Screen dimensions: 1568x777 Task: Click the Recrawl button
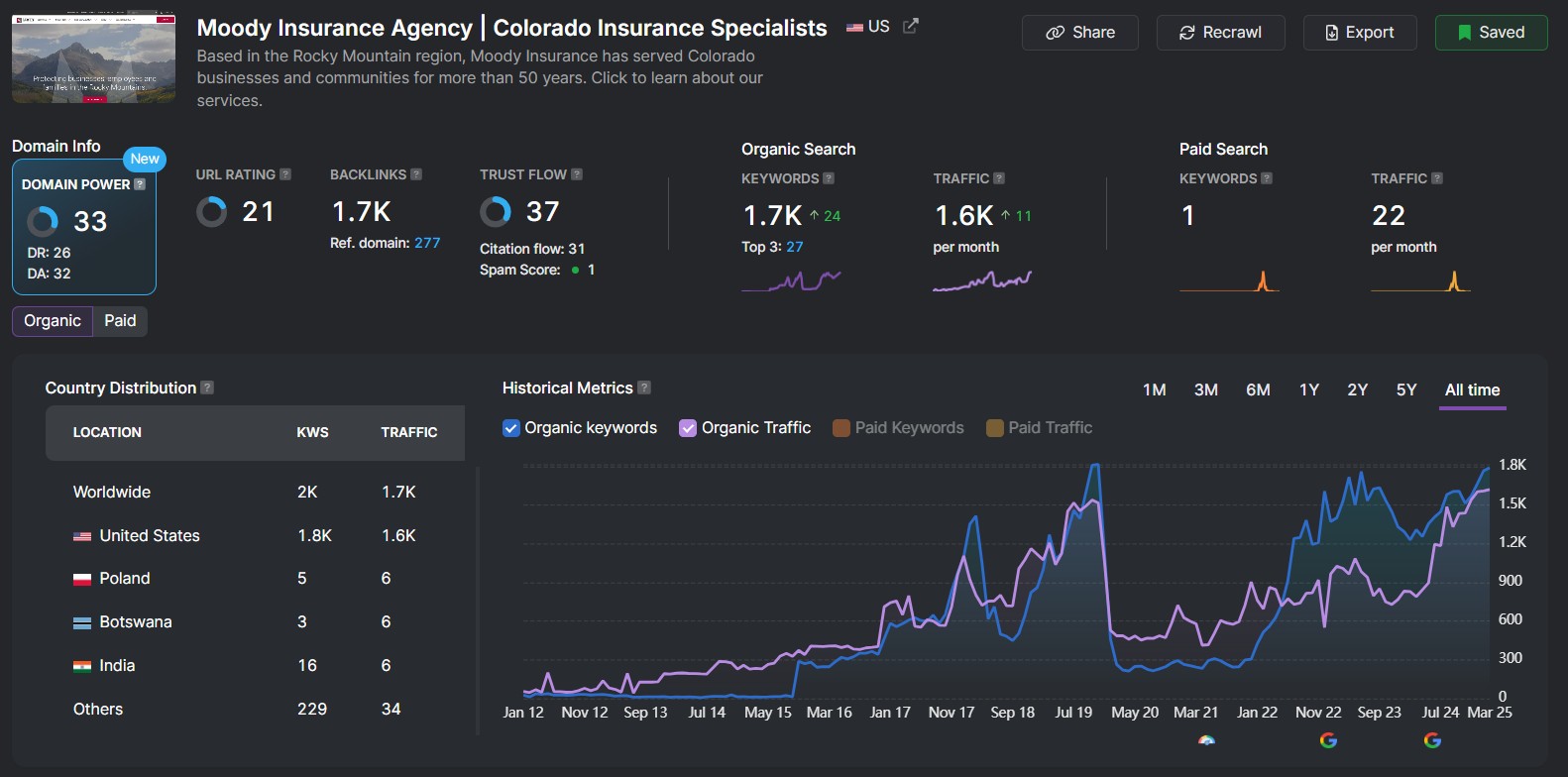[x=1220, y=33]
